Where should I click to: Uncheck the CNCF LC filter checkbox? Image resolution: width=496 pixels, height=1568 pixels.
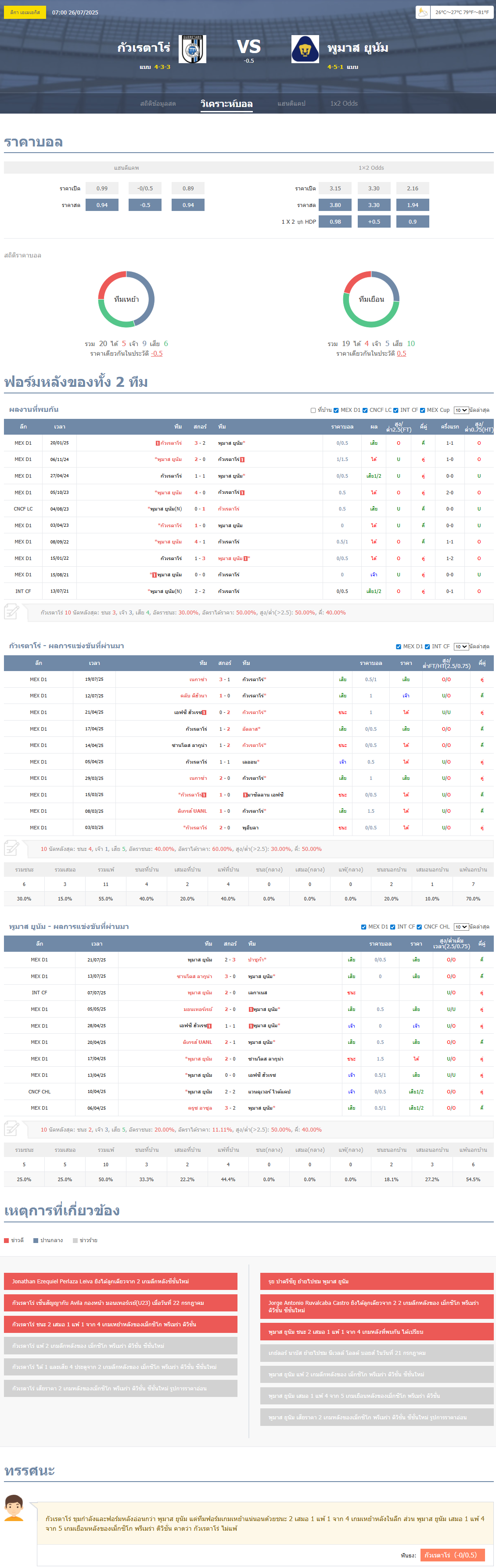(x=365, y=410)
